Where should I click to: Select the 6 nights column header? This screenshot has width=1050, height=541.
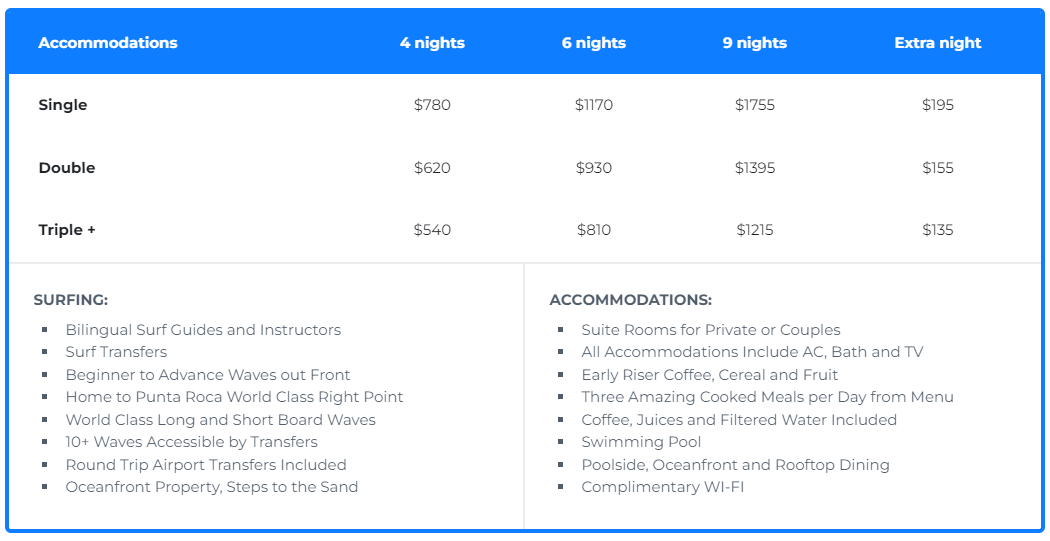594,43
